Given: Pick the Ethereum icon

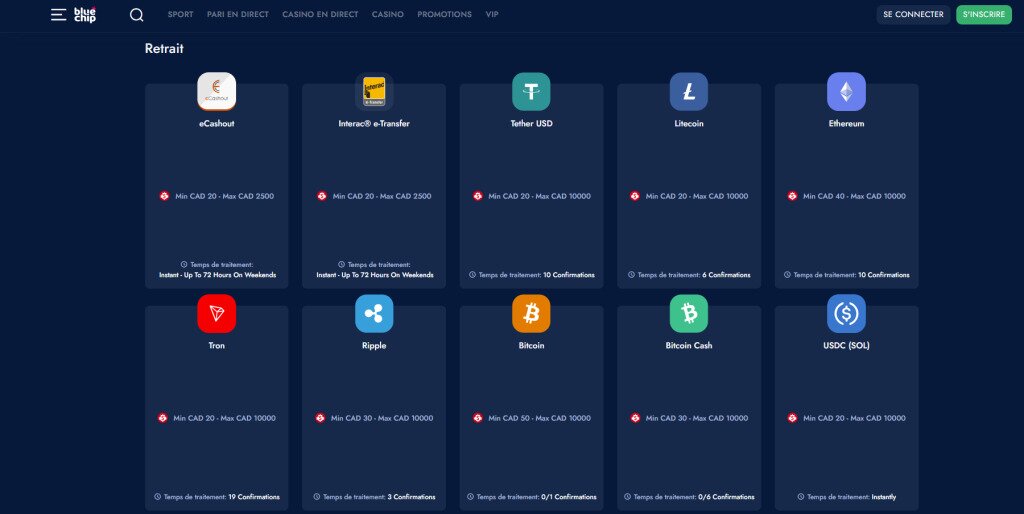Looking at the screenshot, I should tap(846, 91).
